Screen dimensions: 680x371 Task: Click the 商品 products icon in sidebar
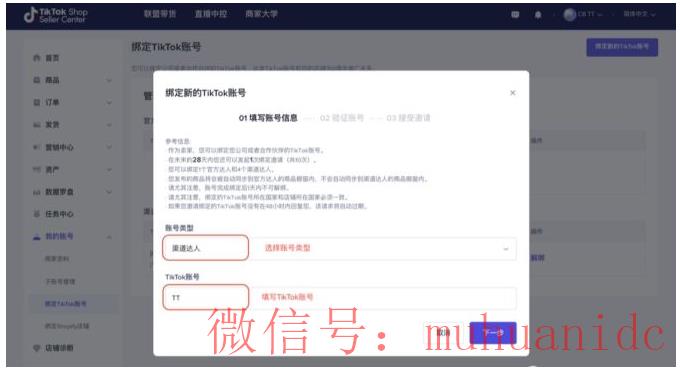[37, 80]
